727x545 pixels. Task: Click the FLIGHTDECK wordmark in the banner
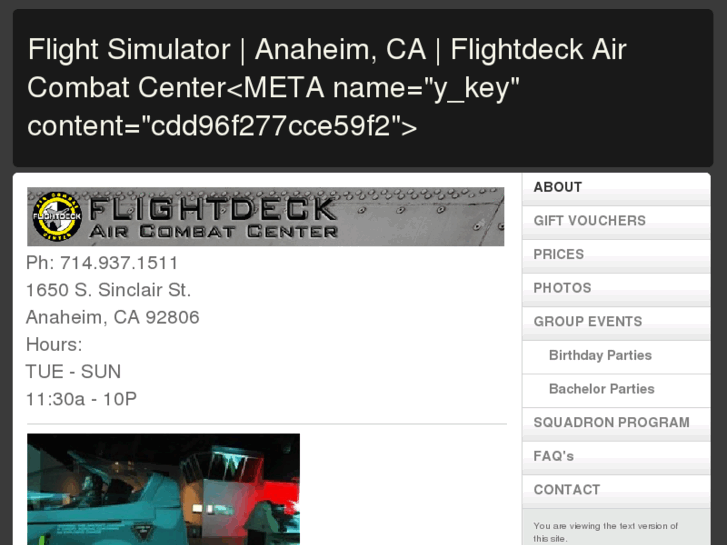(x=213, y=208)
